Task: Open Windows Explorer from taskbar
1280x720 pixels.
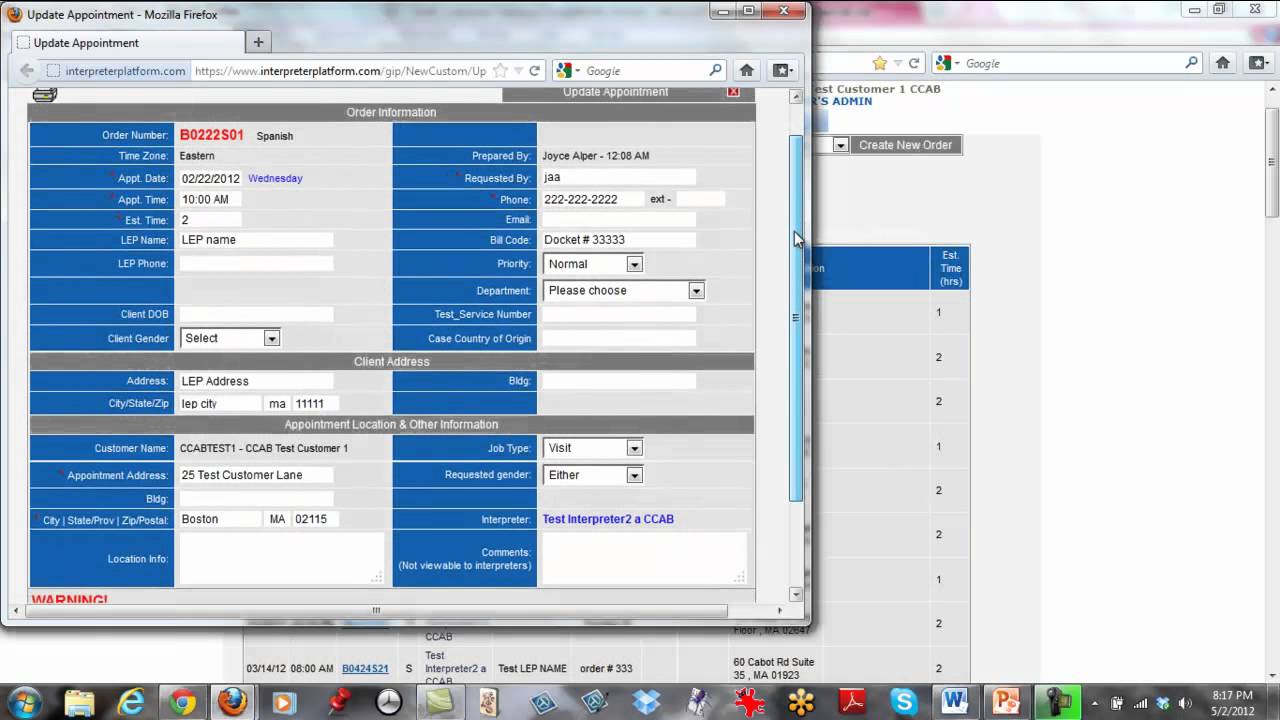Action: pos(79,702)
